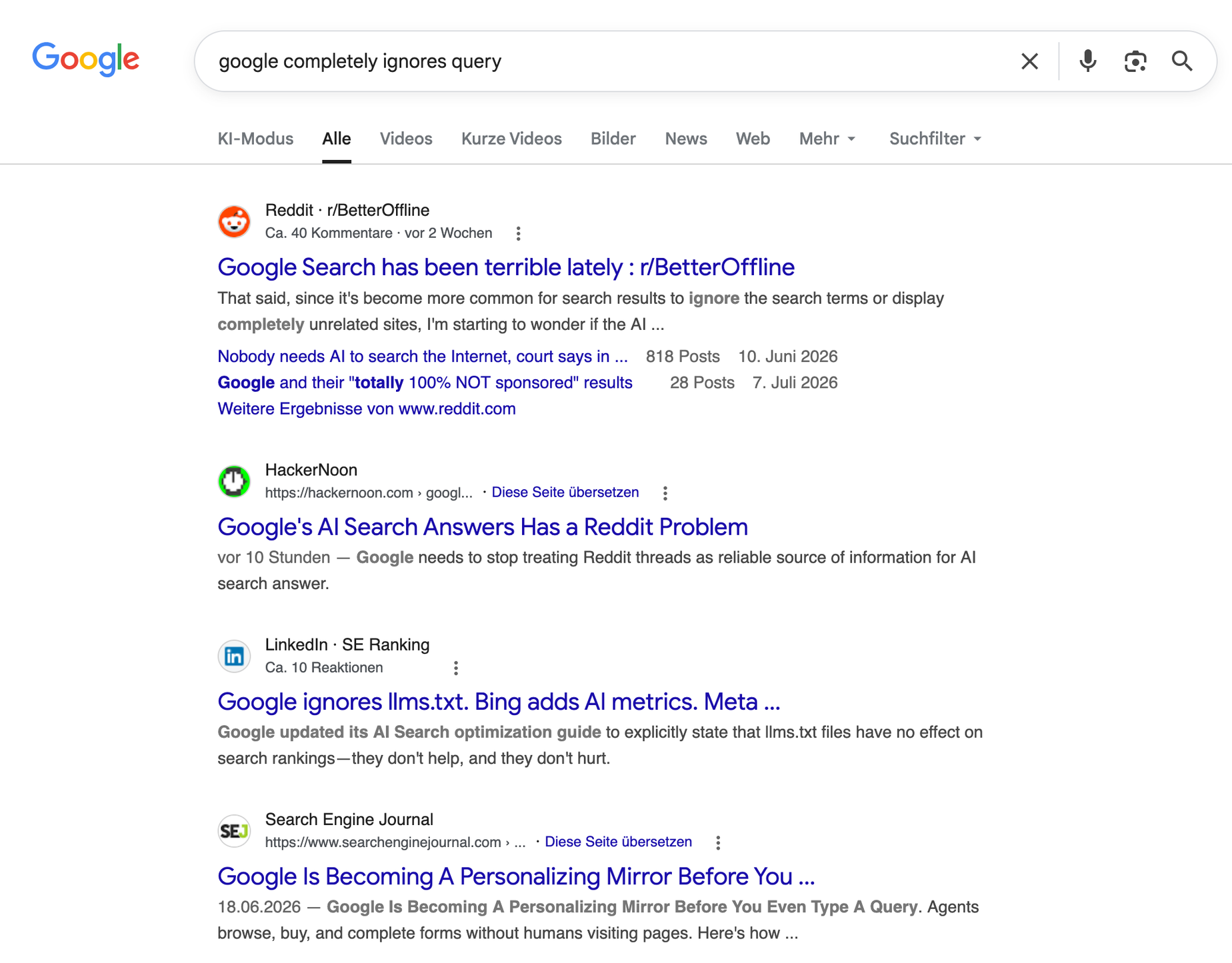This screenshot has height=963, width=1232.
Task: Open 'Google ignores llms.txt' LinkedIn result
Action: click(499, 702)
